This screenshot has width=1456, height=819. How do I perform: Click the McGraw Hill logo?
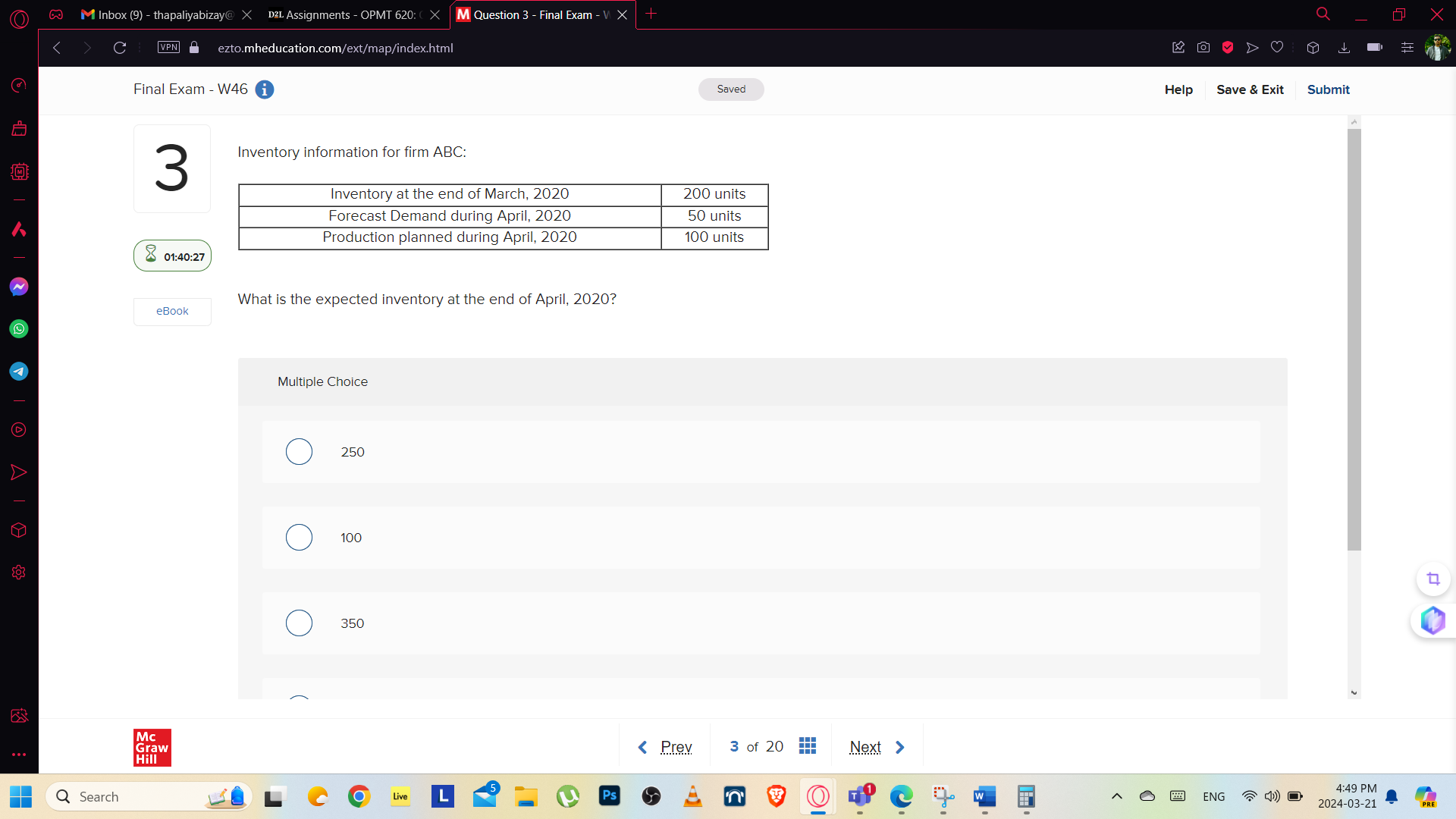(152, 748)
